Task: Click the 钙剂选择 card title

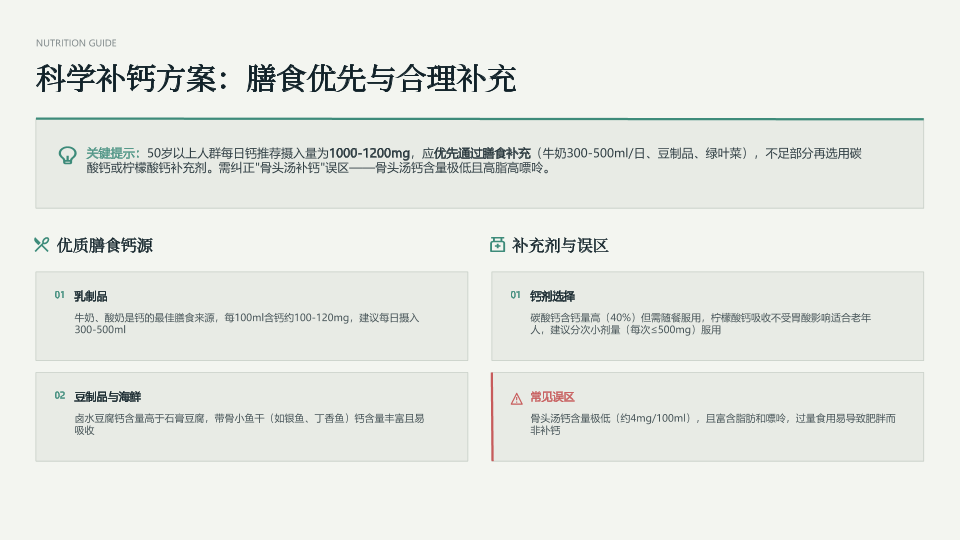Action: pyautogui.click(x=552, y=296)
